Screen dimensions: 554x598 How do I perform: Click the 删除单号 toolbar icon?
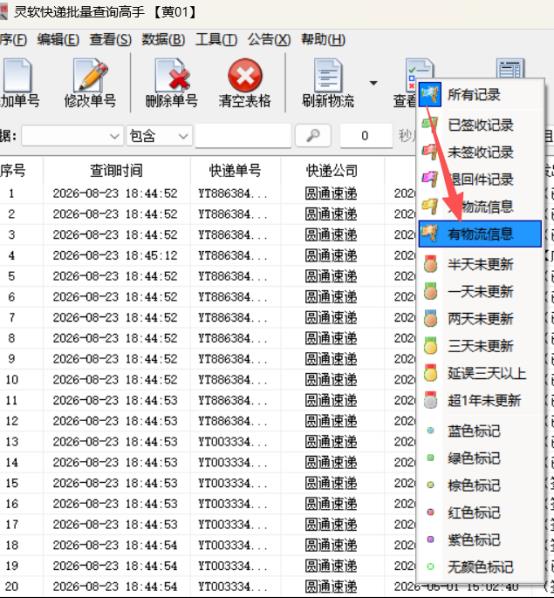[172, 76]
